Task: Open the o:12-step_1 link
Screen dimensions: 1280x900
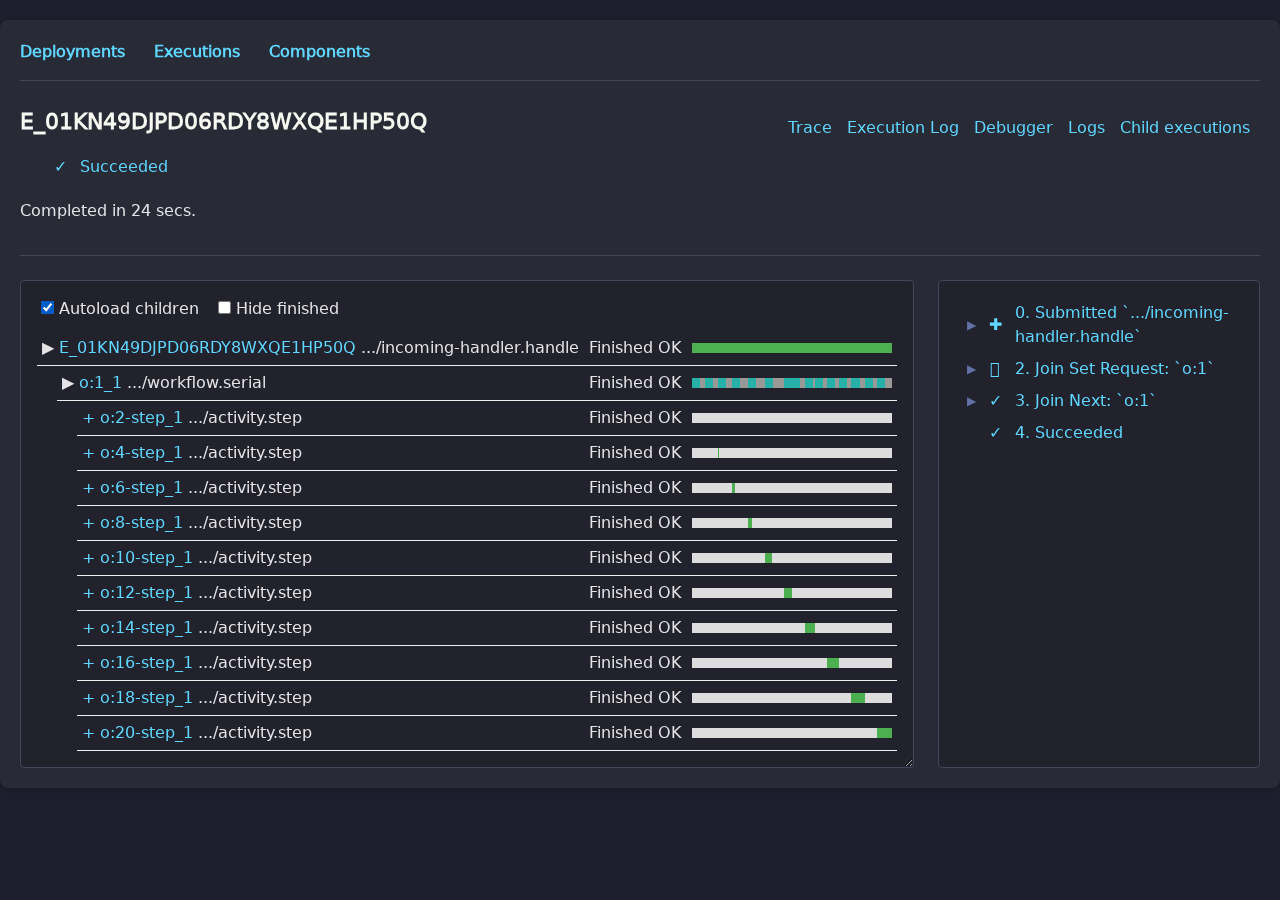Action: (x=146, y=593)
